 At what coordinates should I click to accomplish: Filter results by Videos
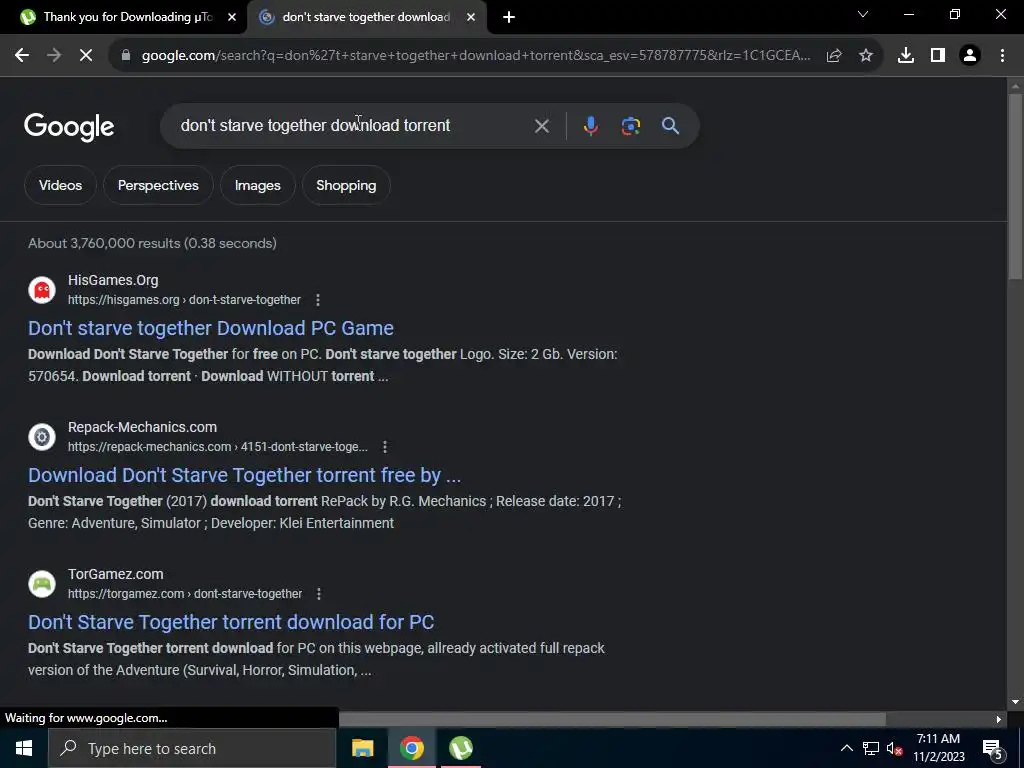pyautogui.click(x=60, y=185)
